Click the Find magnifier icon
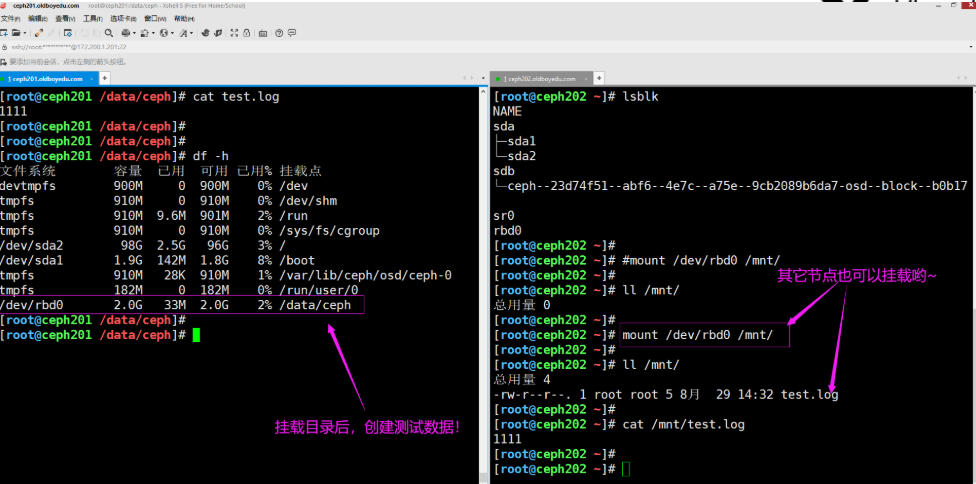976x484 pixels. click(x=107, y=33)
